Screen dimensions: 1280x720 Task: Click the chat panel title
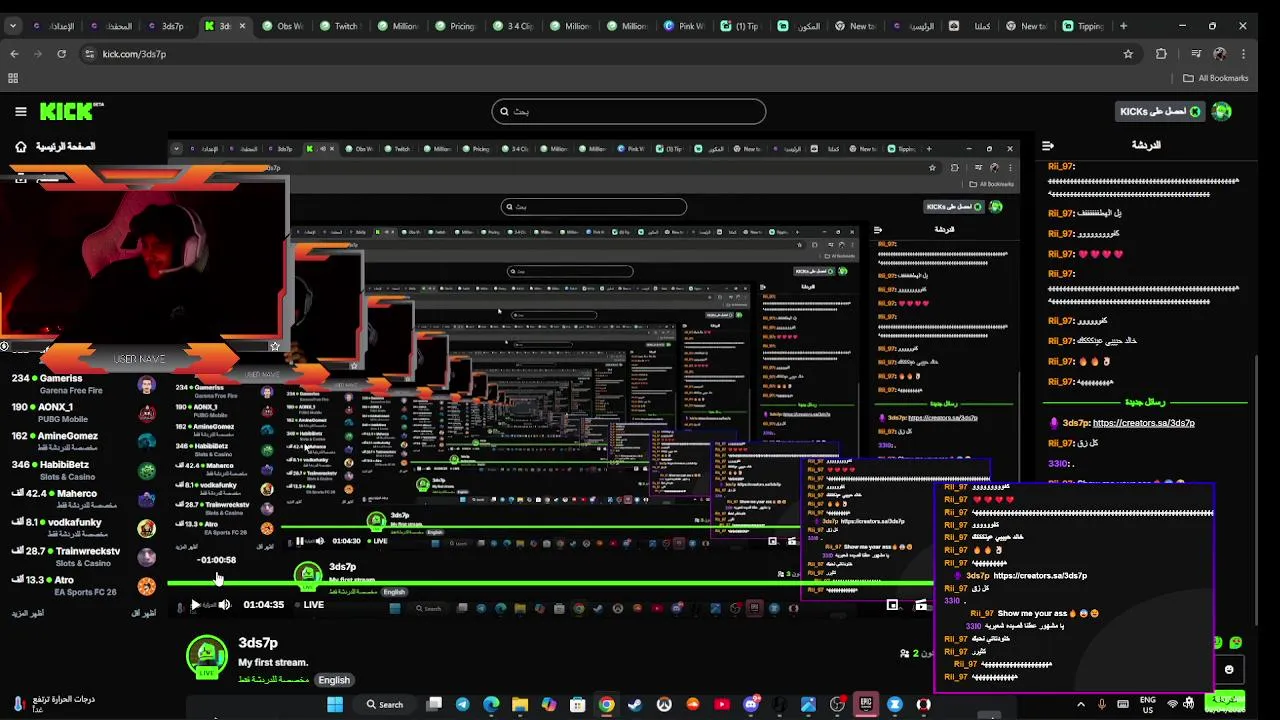click(1146, 145)
